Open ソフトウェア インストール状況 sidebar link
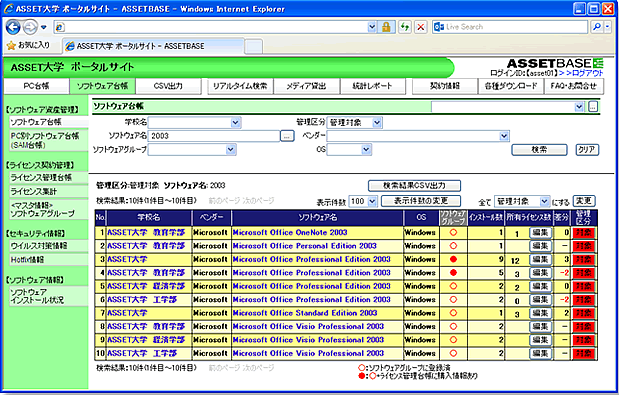The width and height of the screenshot is (619, 395). (49, 296)
